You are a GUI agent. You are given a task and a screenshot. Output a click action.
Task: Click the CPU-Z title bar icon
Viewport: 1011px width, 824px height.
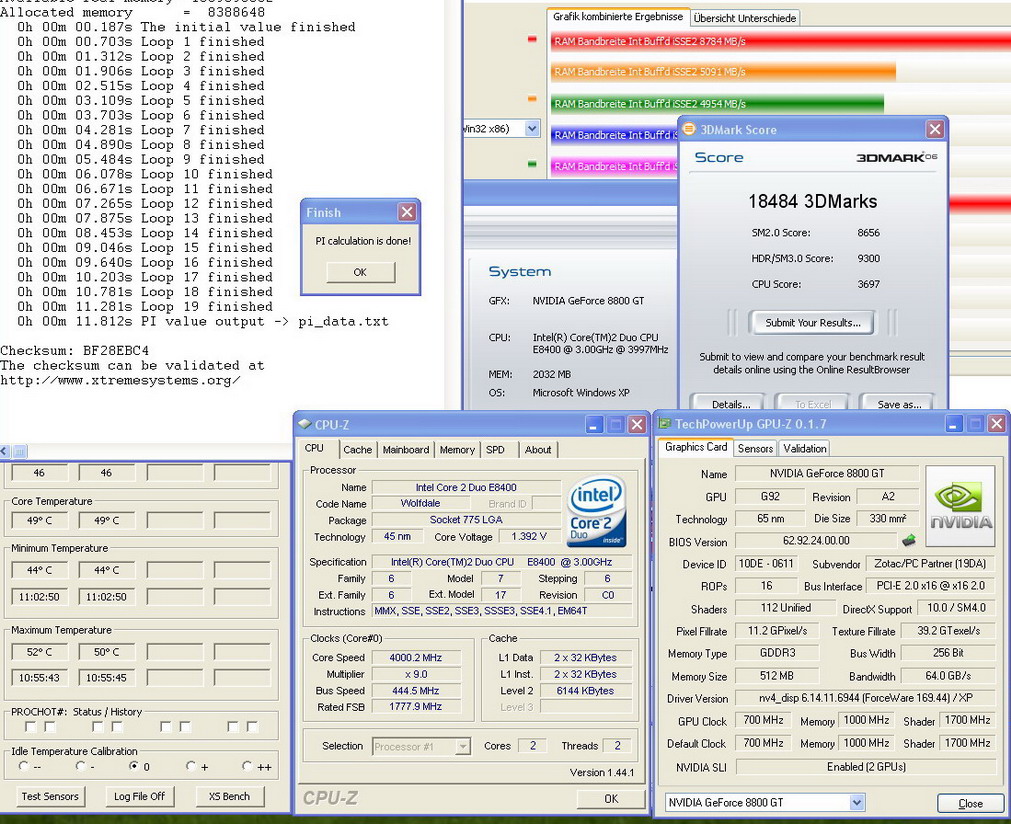point(305,424)
